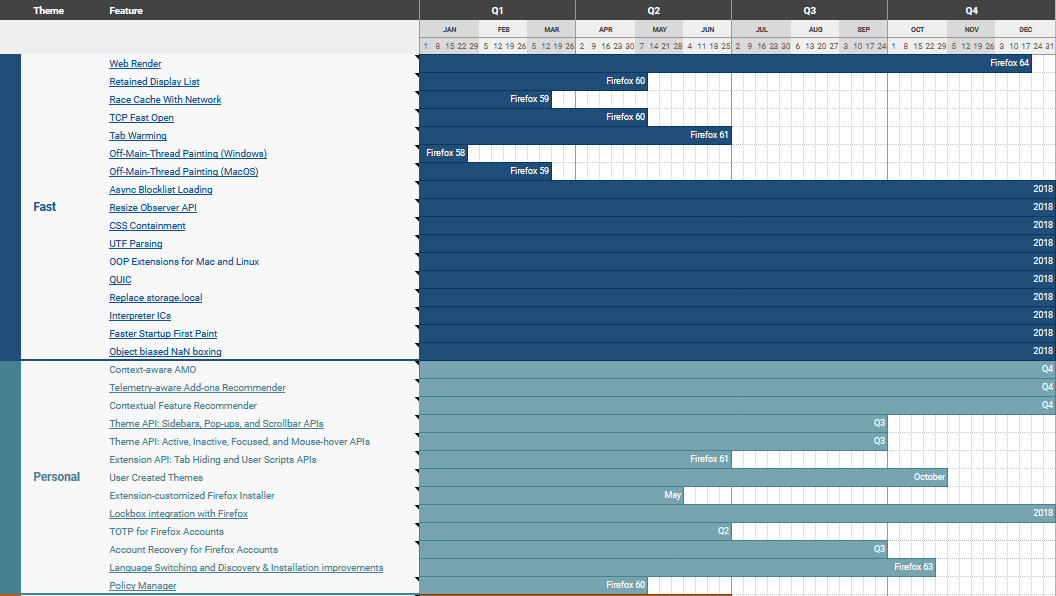
Task: Follow the Object biased NaN boxing link
Action: pos(165,352)
